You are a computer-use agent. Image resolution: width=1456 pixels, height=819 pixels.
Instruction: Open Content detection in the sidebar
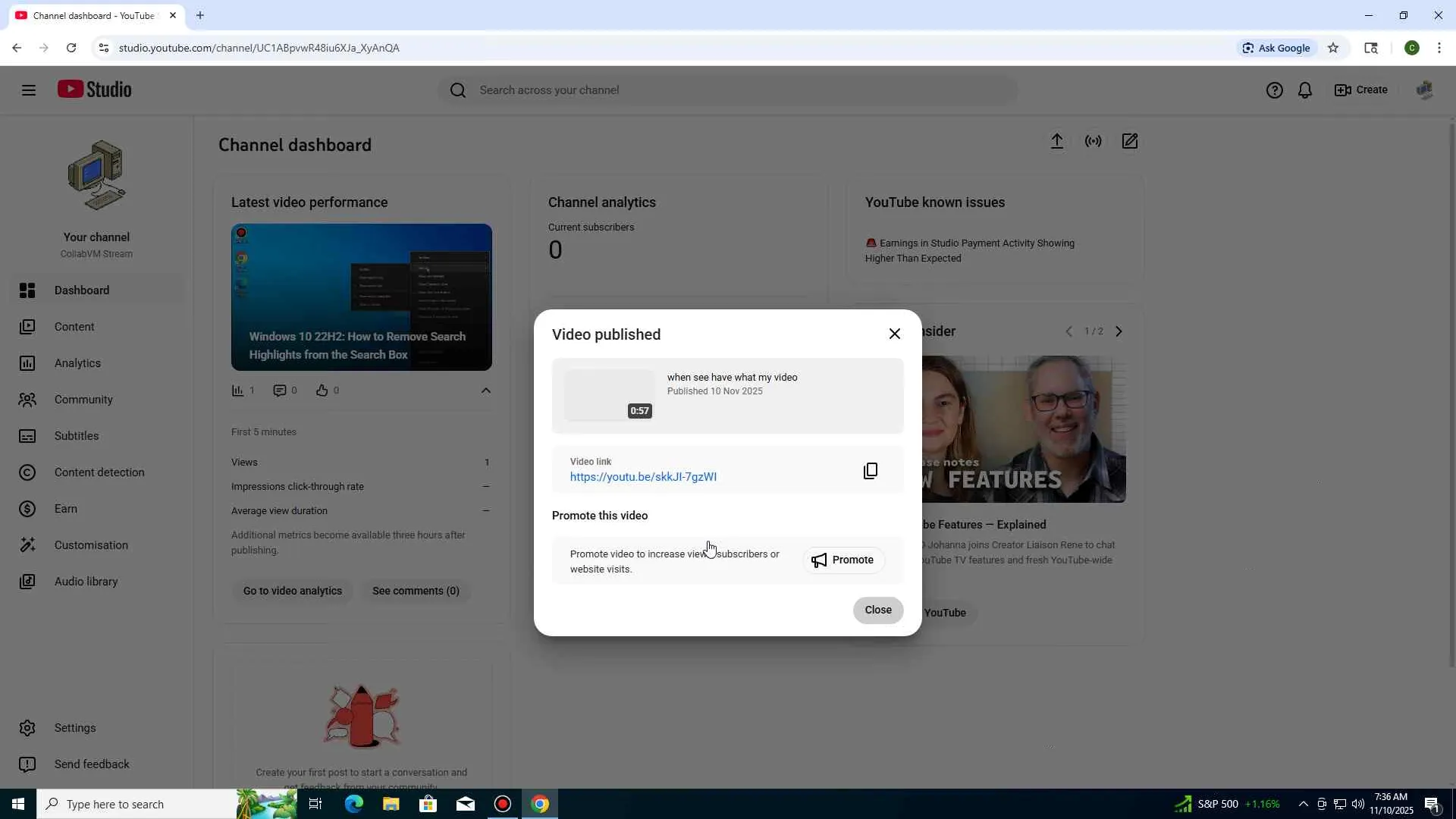point(99,472)
